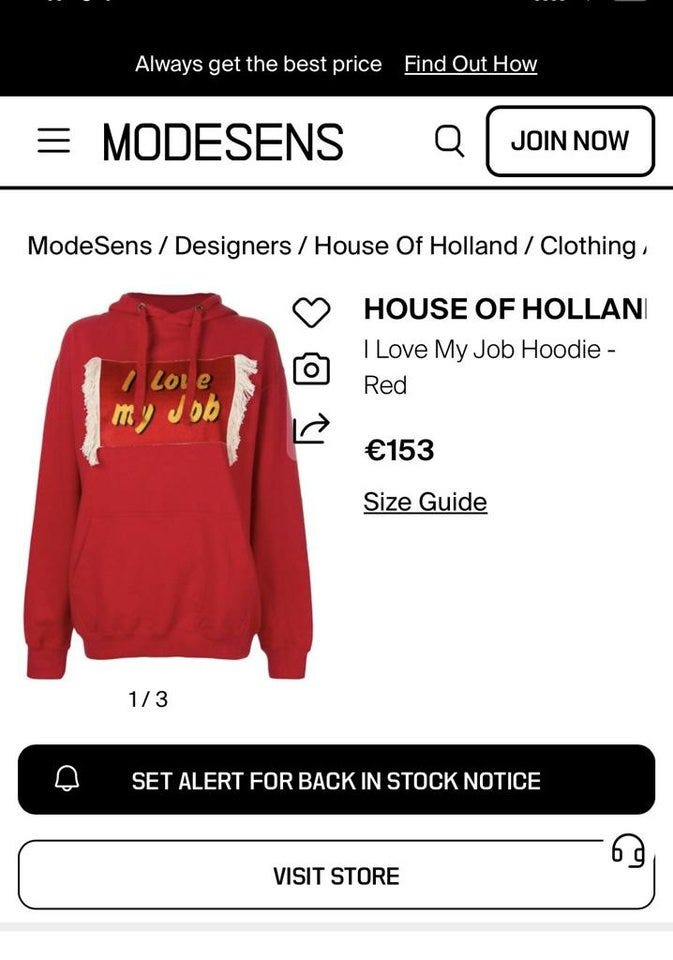Screen dimensions: 673x960
Task: Navigate to ModeSens breadcrumb root
Action: tap(89, 246)
